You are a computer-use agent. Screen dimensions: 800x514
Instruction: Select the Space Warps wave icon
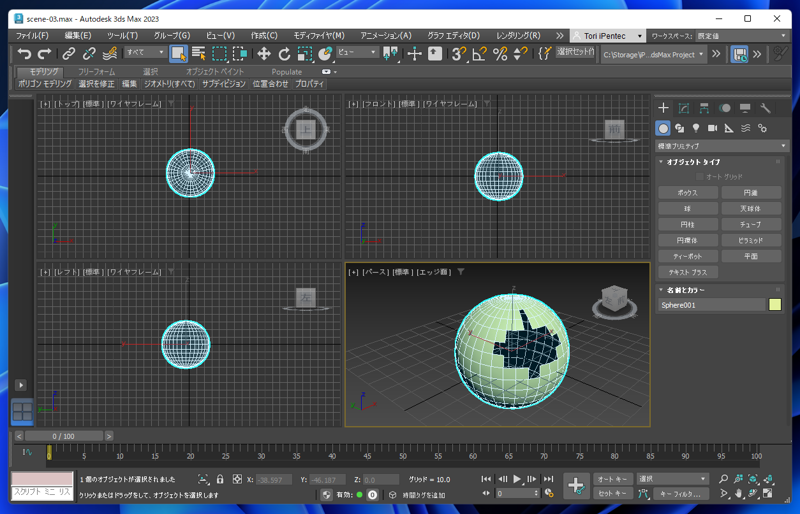745,128
